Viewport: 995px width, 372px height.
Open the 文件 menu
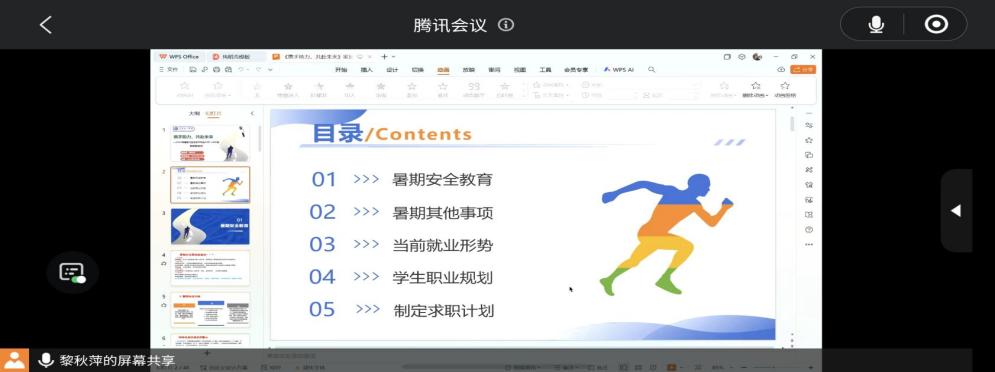169,69
